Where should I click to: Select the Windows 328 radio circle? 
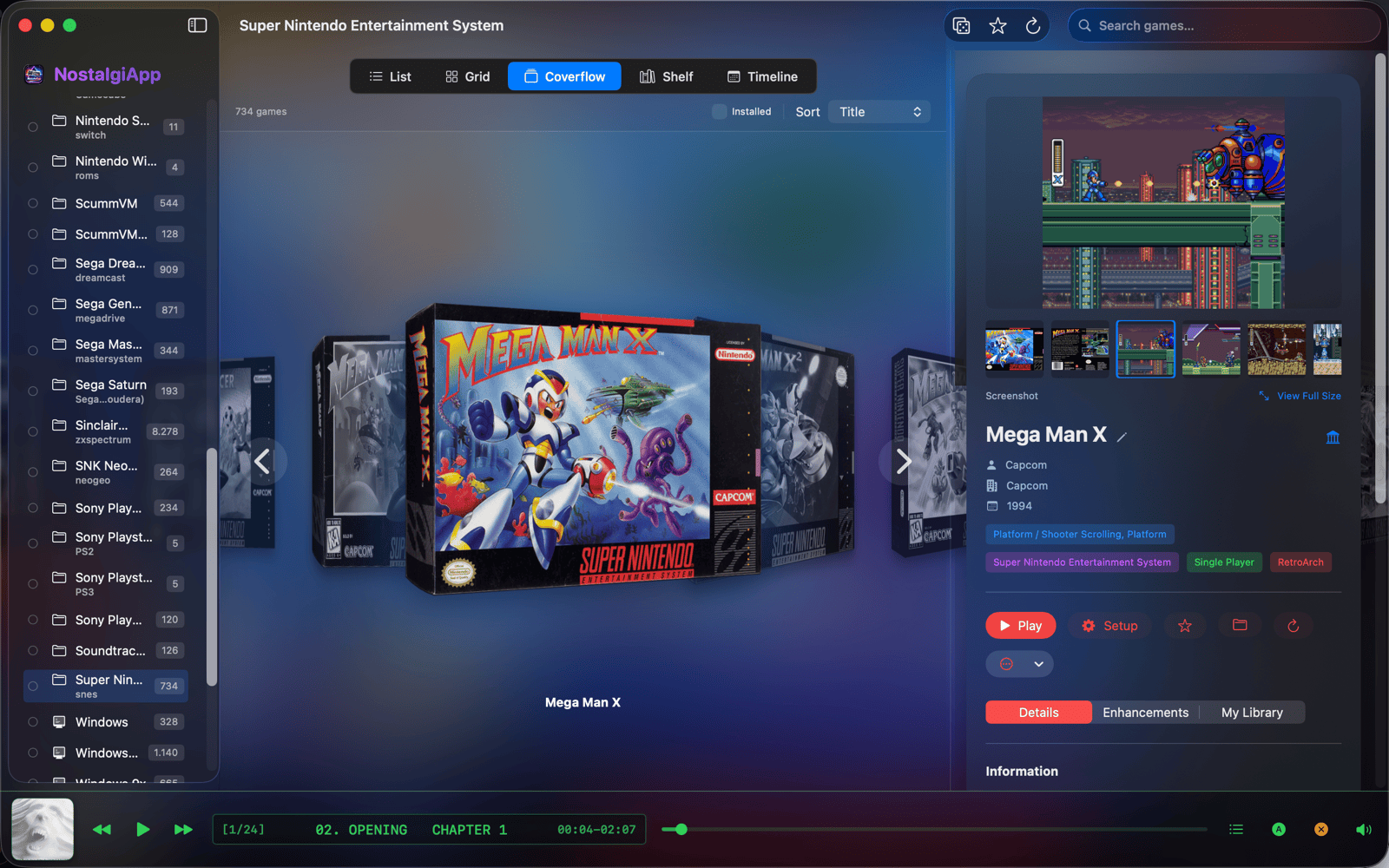click(33, 722)
